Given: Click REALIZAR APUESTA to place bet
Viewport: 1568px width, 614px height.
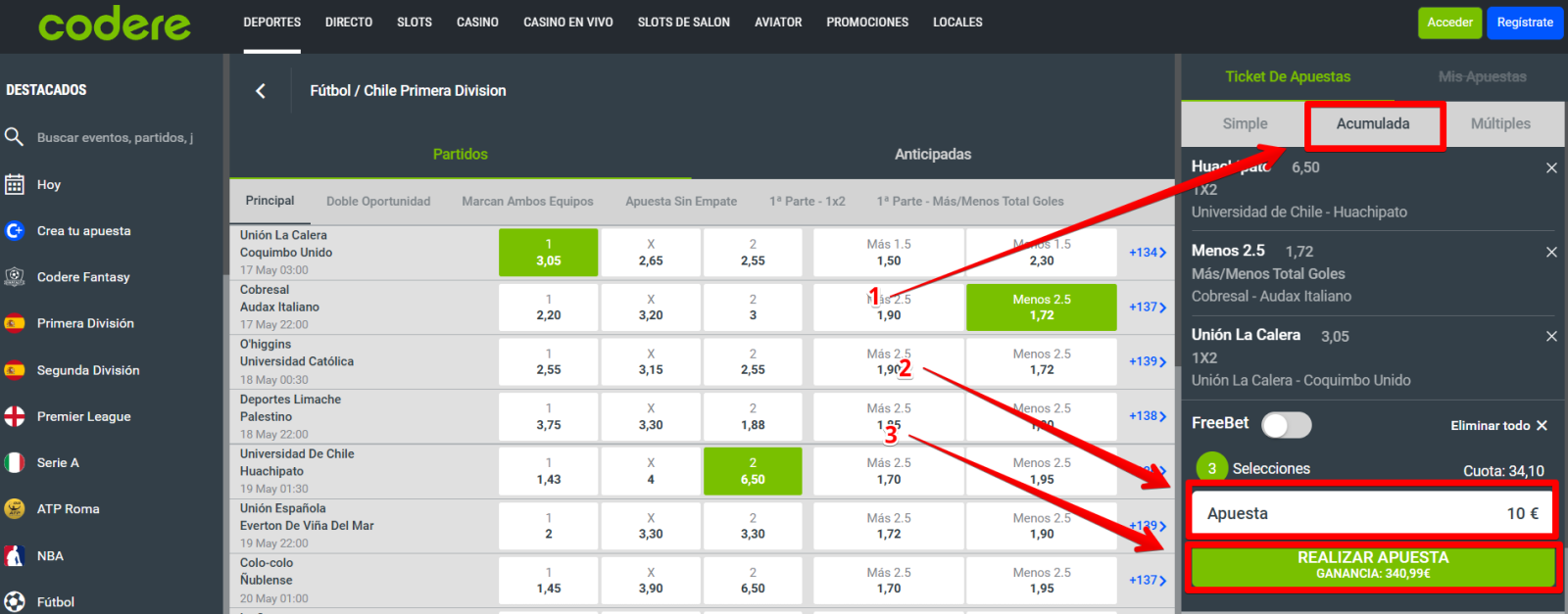Looking at the screenshot, I should coord(1373,565).
